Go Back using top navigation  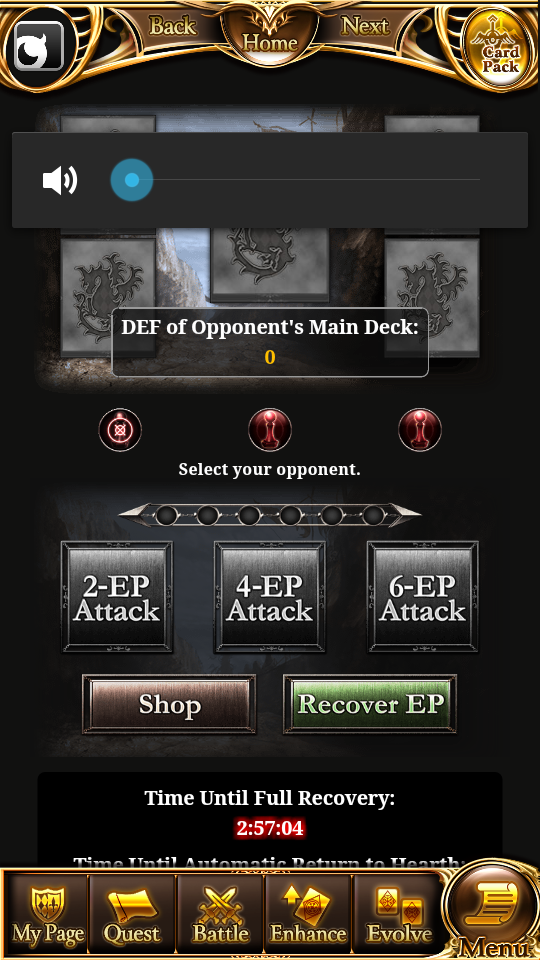173,26
